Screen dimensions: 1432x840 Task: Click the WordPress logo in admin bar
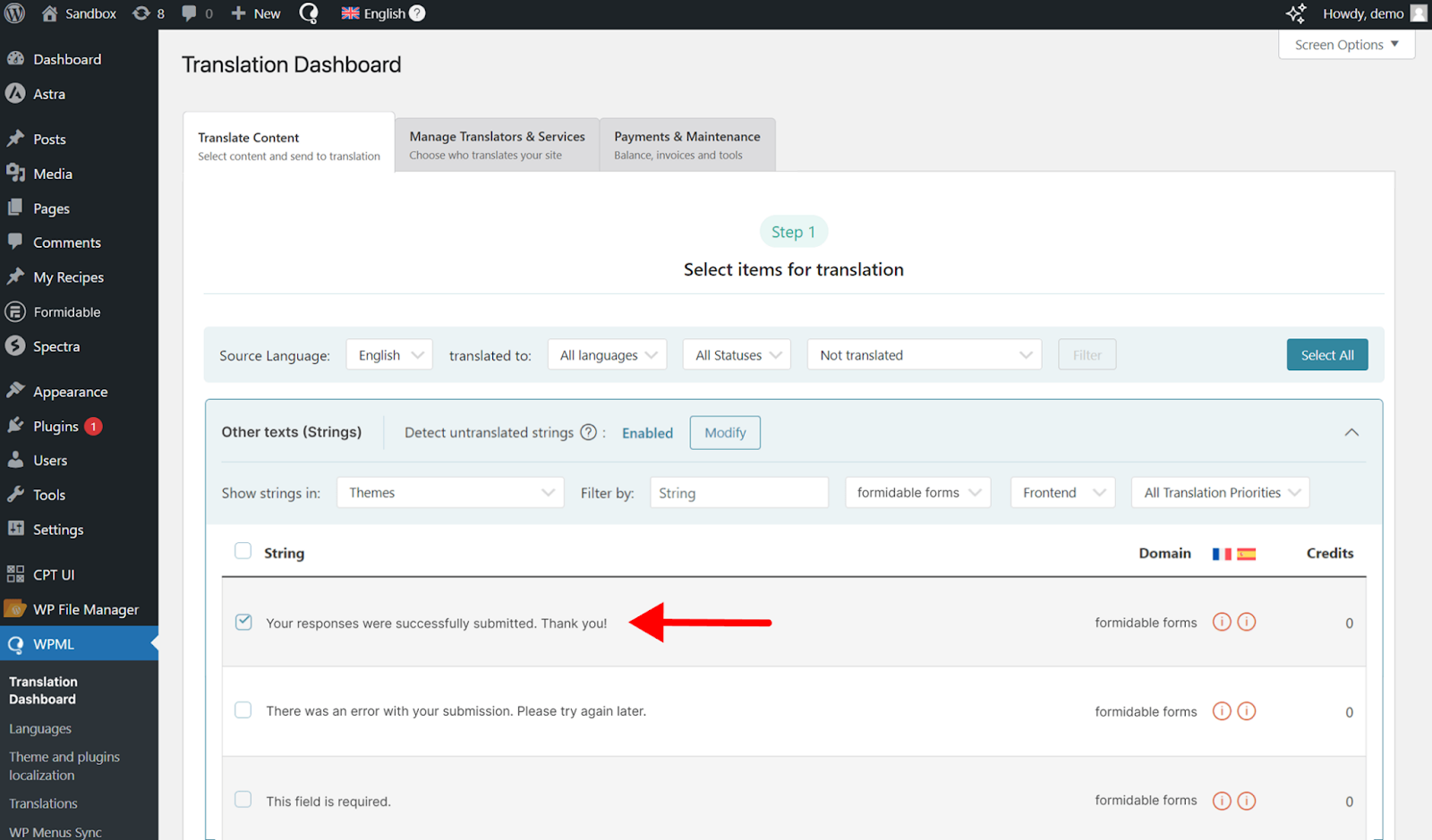[15, 13]
